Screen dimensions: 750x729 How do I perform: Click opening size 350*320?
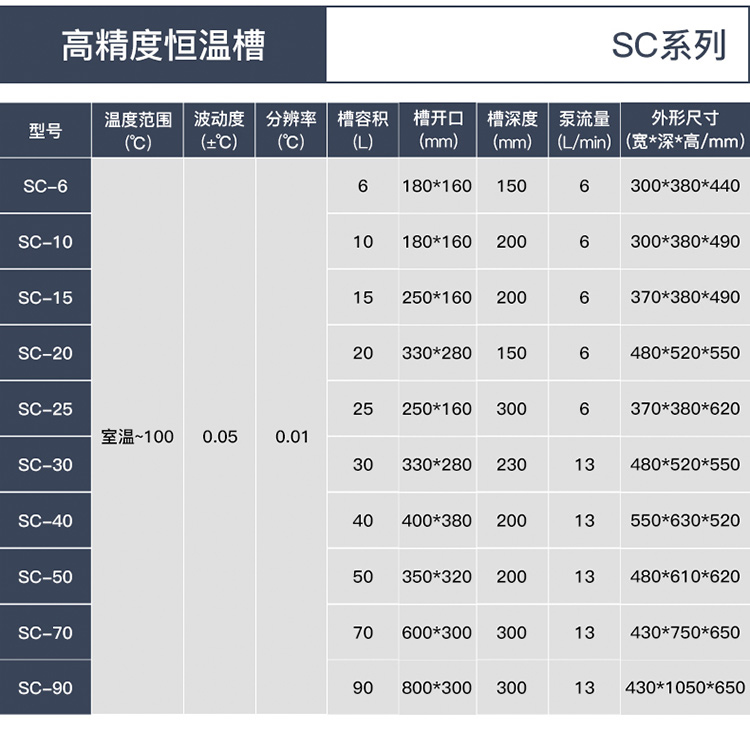pos(437,576)
